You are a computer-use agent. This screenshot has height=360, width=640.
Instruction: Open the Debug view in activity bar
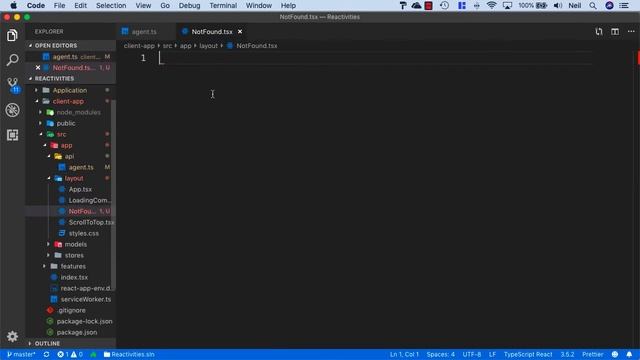click(12, 110)
